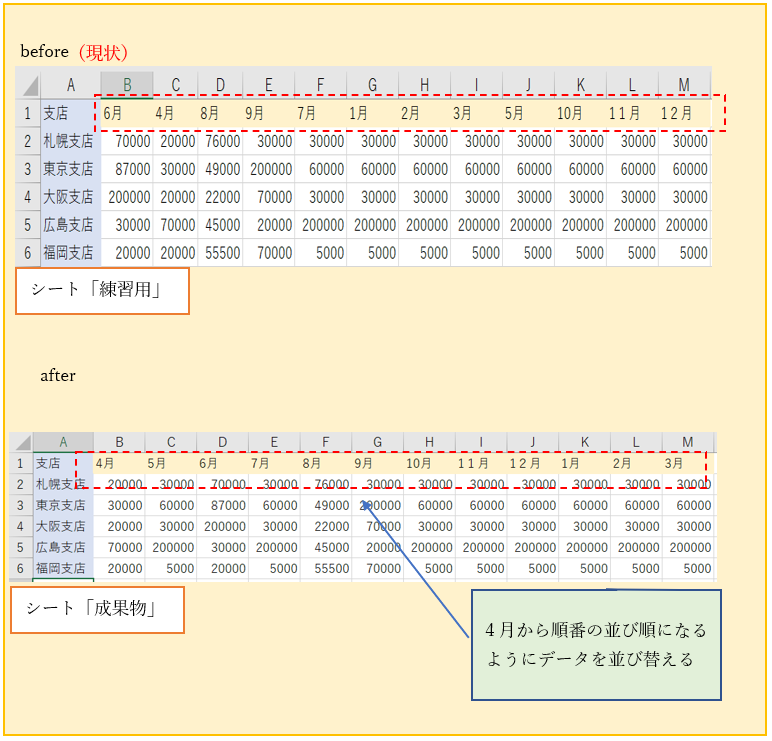Click the "after" heading text
This screenshot has width=772, height=741.
(58, 376)
